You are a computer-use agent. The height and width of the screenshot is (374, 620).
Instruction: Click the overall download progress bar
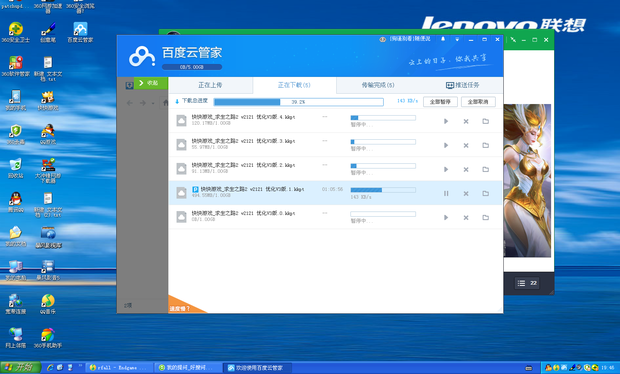[299, 102]
